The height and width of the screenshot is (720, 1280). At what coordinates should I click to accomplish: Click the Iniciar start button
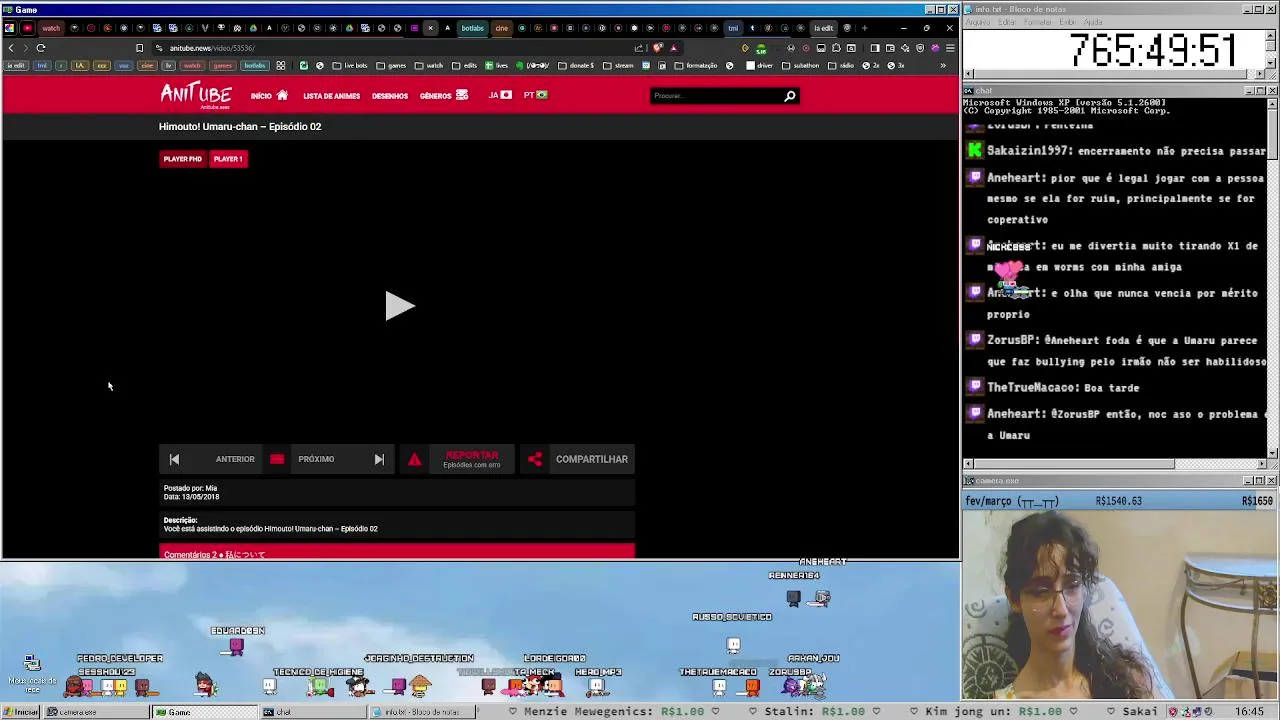pyautogui.click(x=21, y=712)
